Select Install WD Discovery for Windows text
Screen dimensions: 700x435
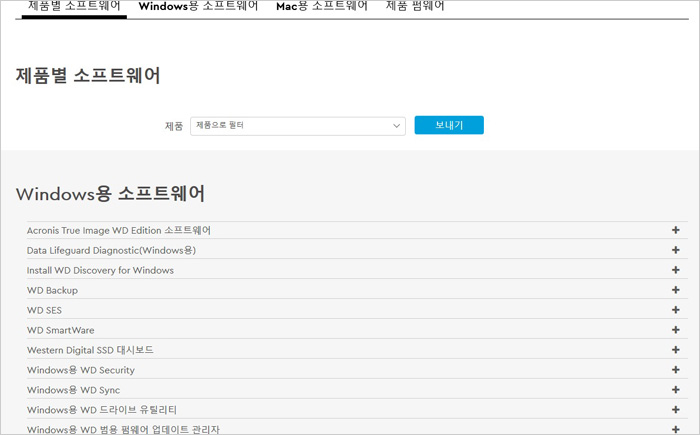point(100,270)
